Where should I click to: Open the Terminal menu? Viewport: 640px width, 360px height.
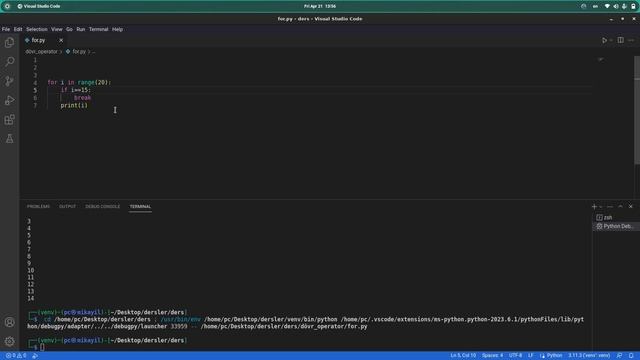pyautogui.click(x=99, y=29)
